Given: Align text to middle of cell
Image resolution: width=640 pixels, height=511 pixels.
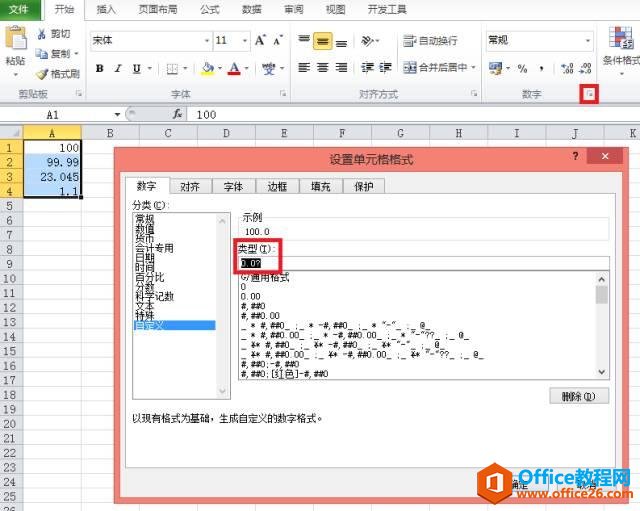Looking at the screenshot, I should click(x=322, y=41).
